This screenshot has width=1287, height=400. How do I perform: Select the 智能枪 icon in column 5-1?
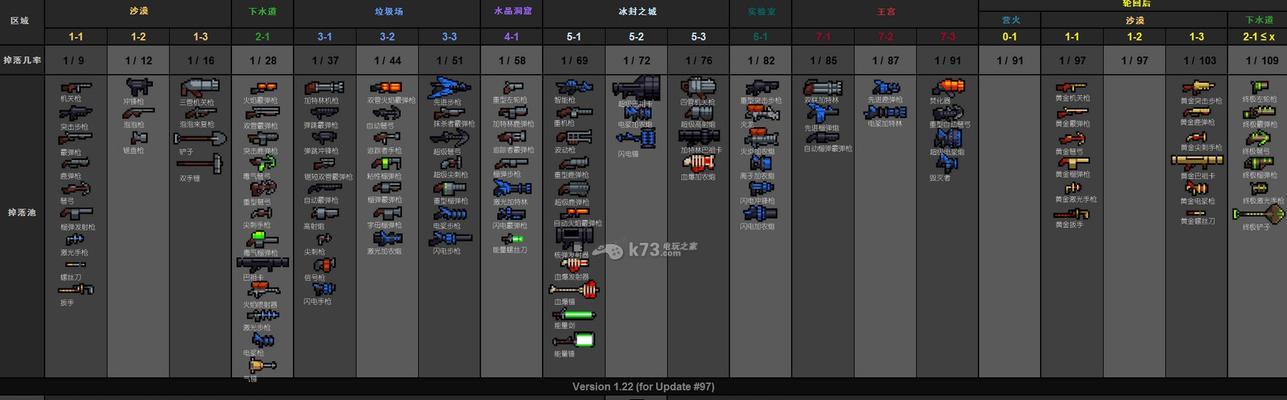pos(572,88)
